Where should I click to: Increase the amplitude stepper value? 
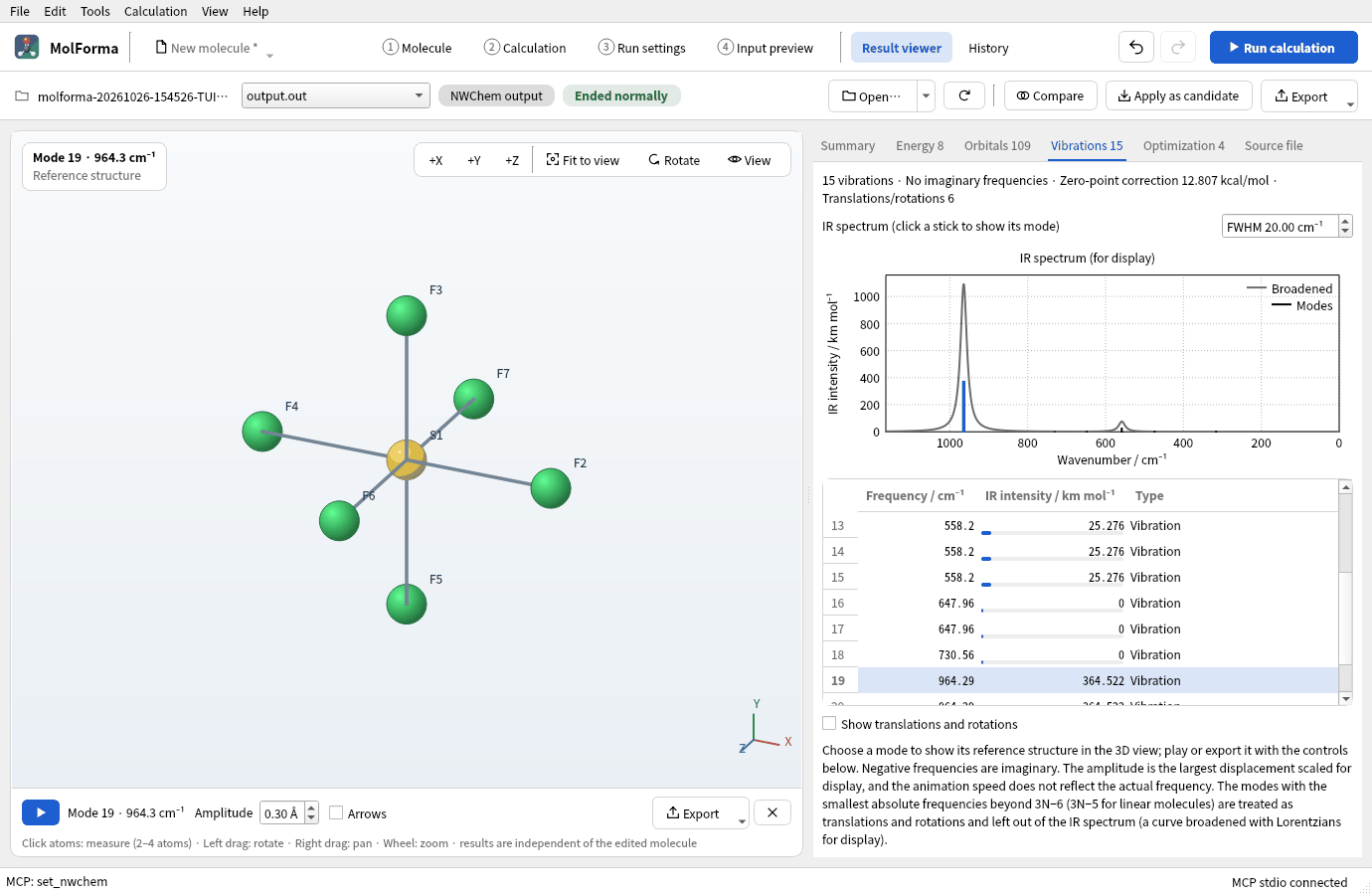click(311, 807)
